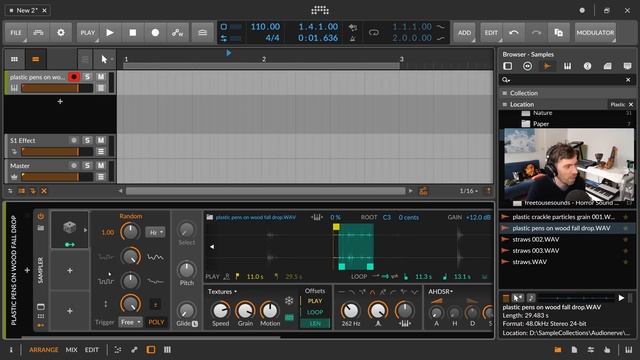Toggle the sampler device power button
This screenshot has height=360, width=640.
click(41, 216)
